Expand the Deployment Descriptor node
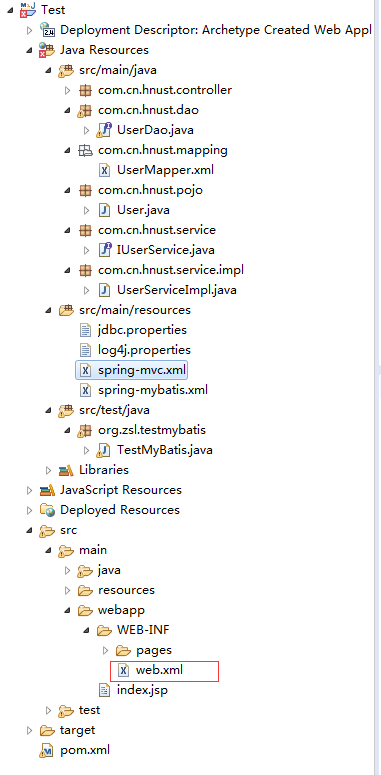Image resolution: width=381 pixels, height=775 pixels. [30, 30]
